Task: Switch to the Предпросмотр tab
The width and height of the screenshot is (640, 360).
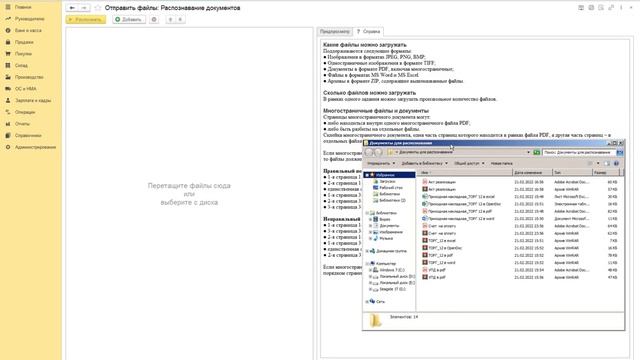Action: pos(335,31)
